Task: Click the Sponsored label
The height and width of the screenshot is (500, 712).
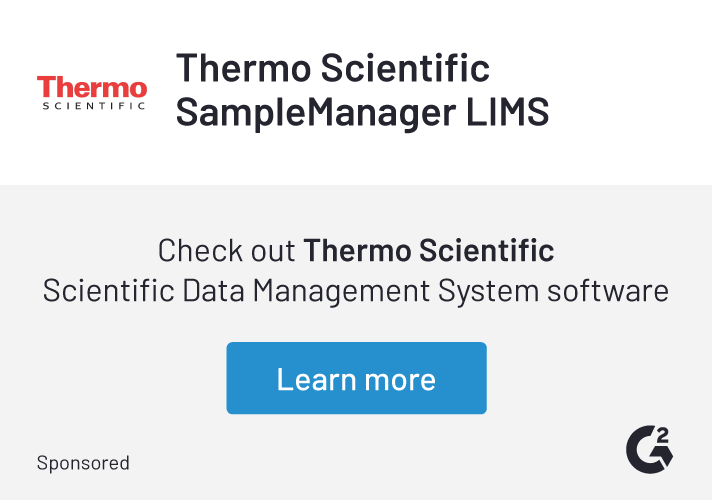Action: [x=83, y=463]
